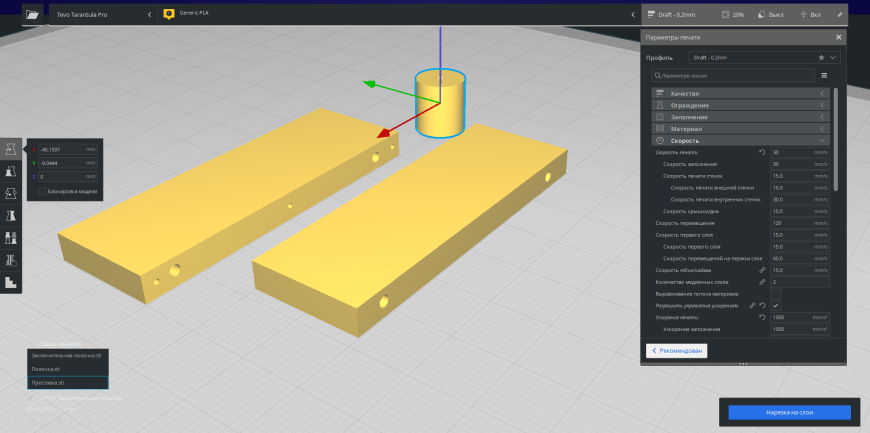Click the Generic PLA material badge icon
870x433 pixels.
169,14
